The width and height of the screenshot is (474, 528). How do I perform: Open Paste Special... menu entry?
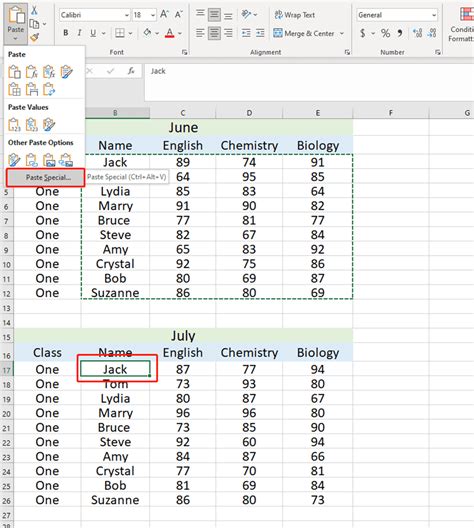point(45,177)
